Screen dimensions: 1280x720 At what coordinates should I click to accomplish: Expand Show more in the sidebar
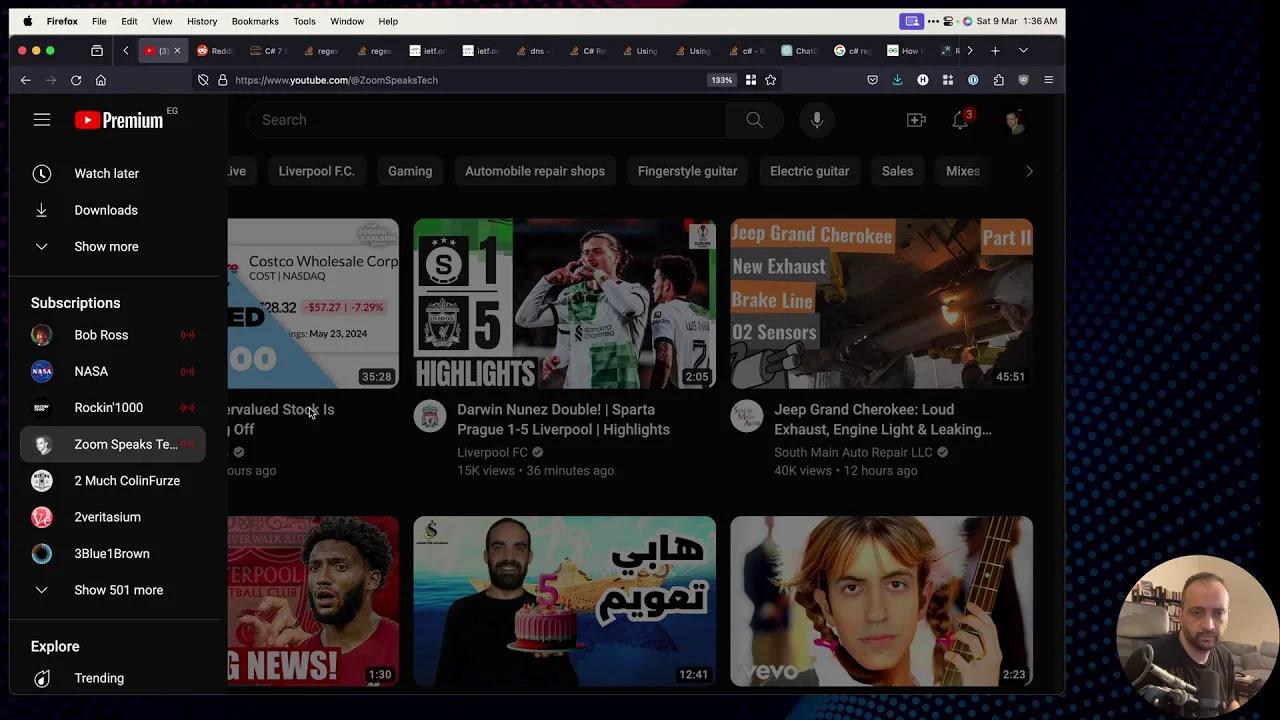coord(106,247)
